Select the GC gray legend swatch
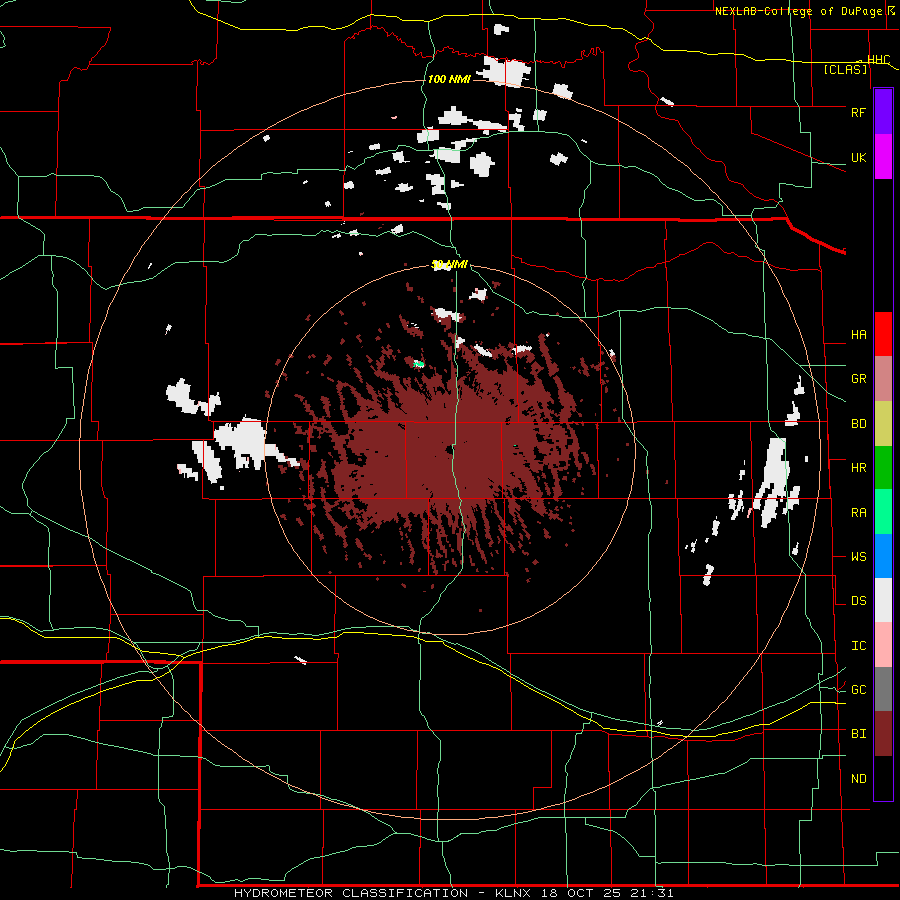900x900 pixels. click(x=883, y=689)
